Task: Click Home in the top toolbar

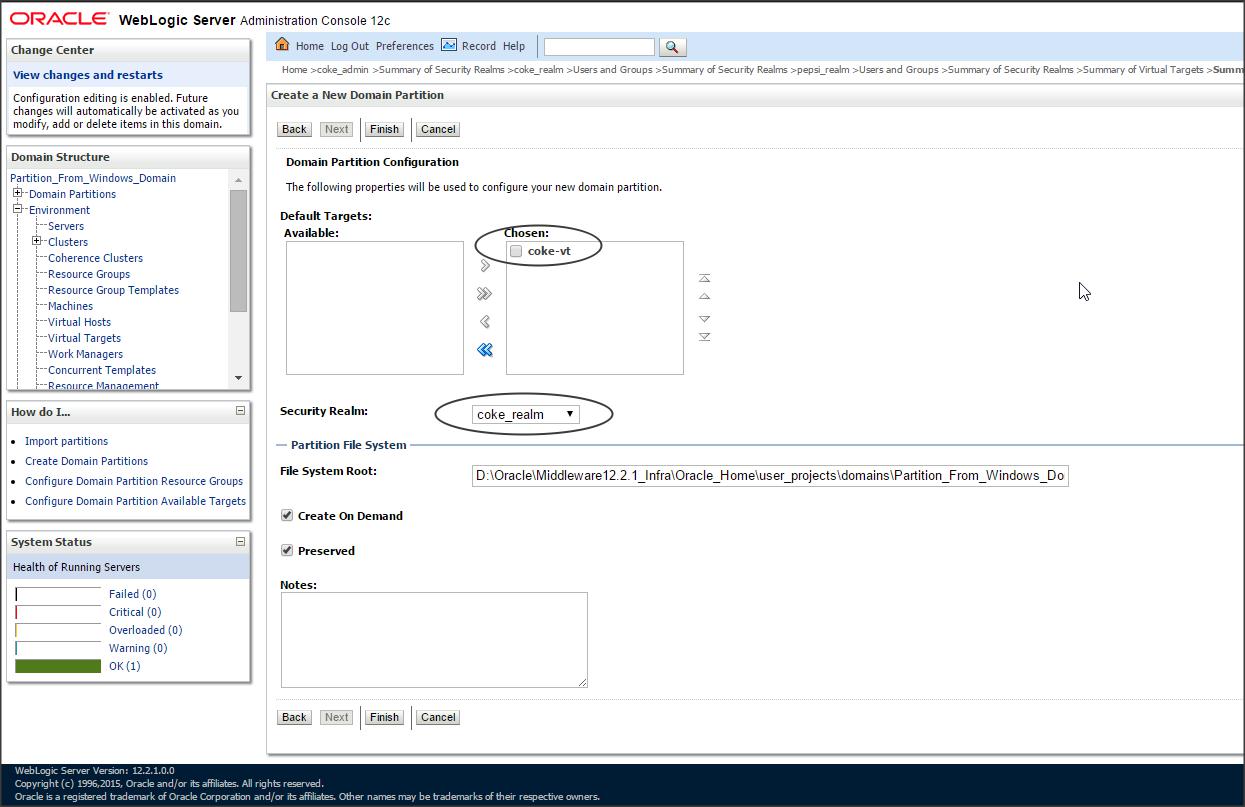Action: coord(310,46)
